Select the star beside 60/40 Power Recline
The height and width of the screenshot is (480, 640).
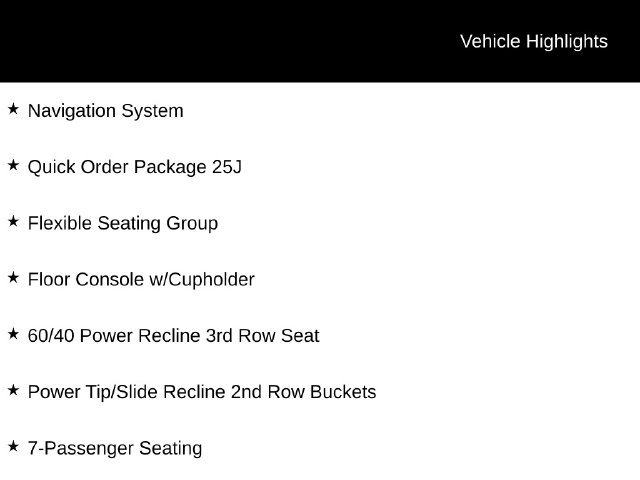13,334
